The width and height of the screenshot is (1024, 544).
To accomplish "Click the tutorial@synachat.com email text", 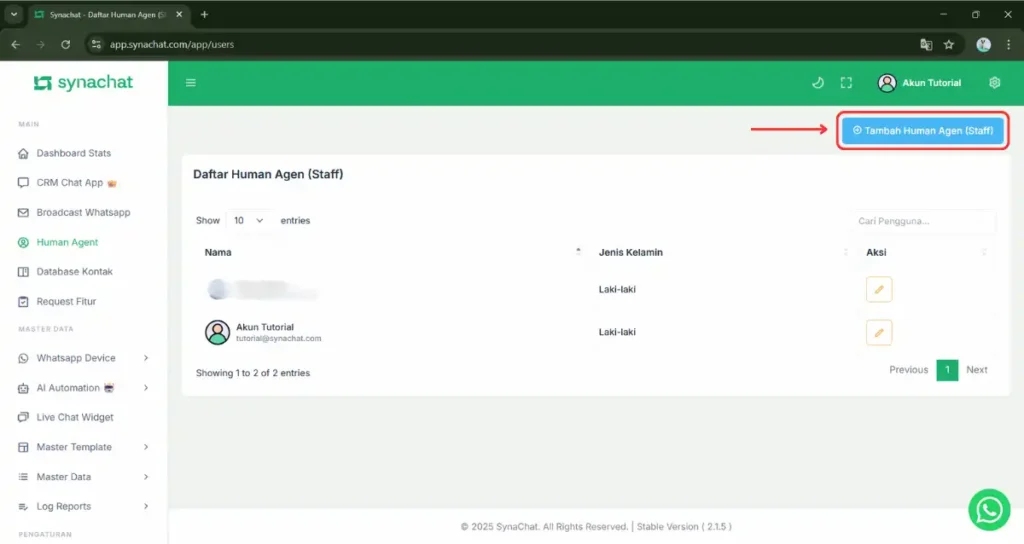I will click(279, 338).
